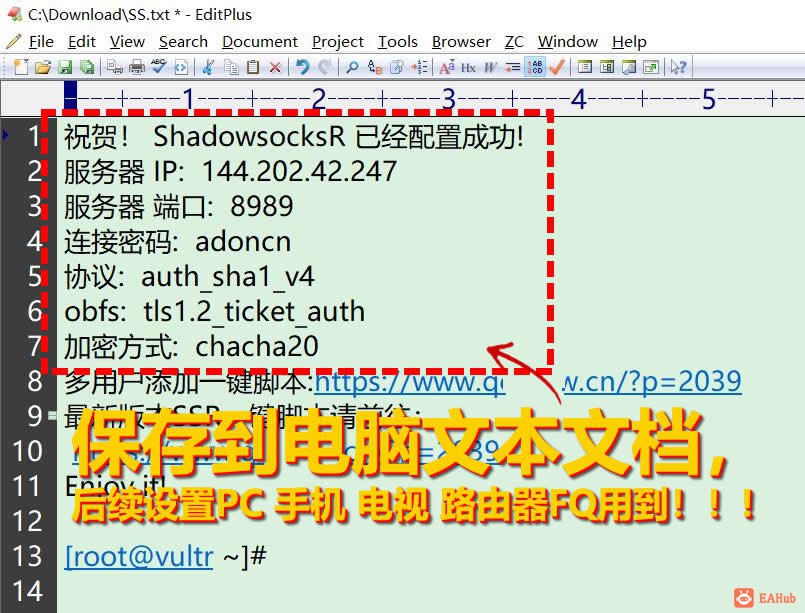Click the text chacha20 on line 7

pos(257,347)
